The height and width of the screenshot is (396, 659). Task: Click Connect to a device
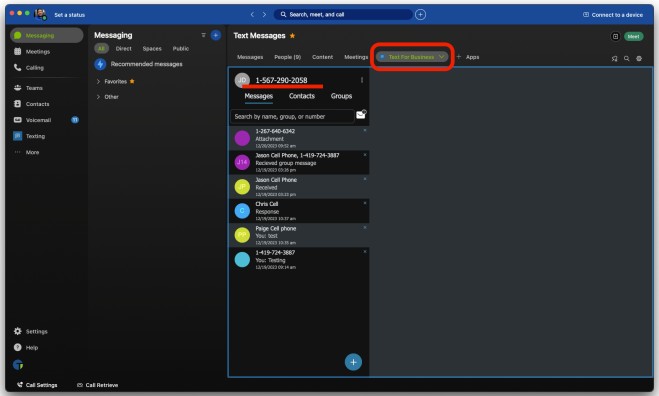click(x=613, y=15)
